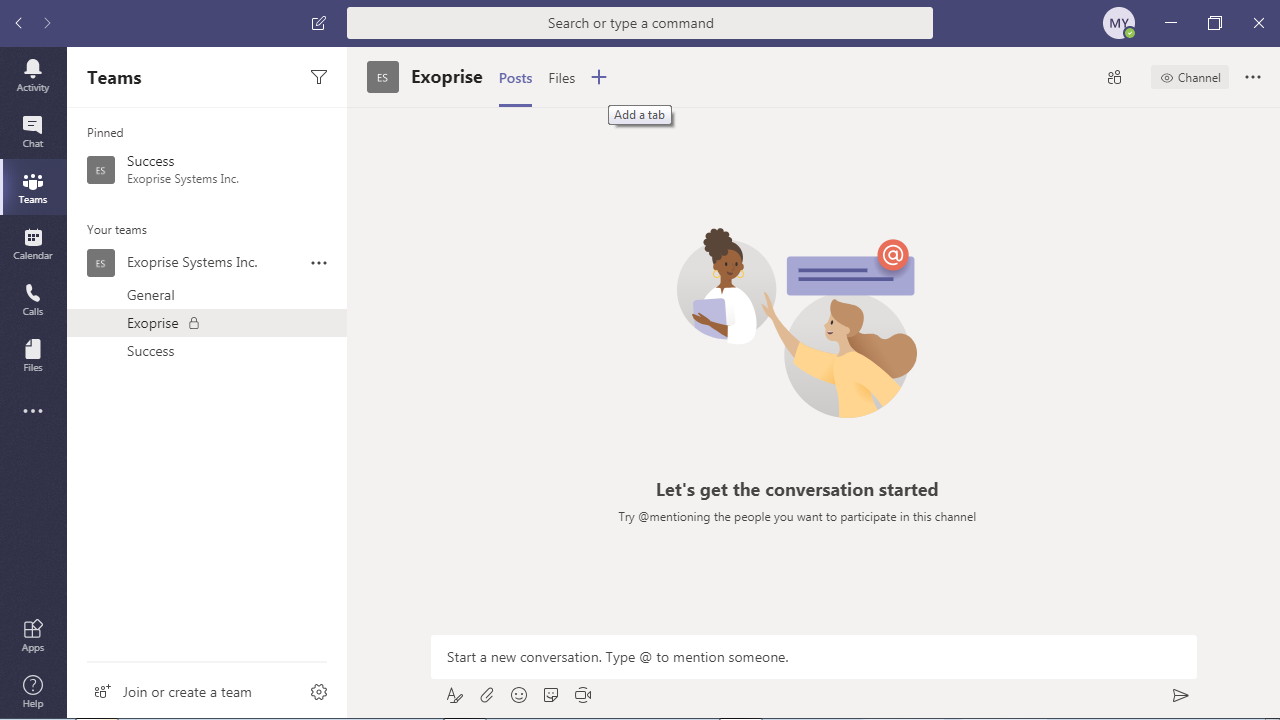This screenshot has width=1280, height=720.
Task: Send the message with arrow icon
Action: [x=1180, y=695]
